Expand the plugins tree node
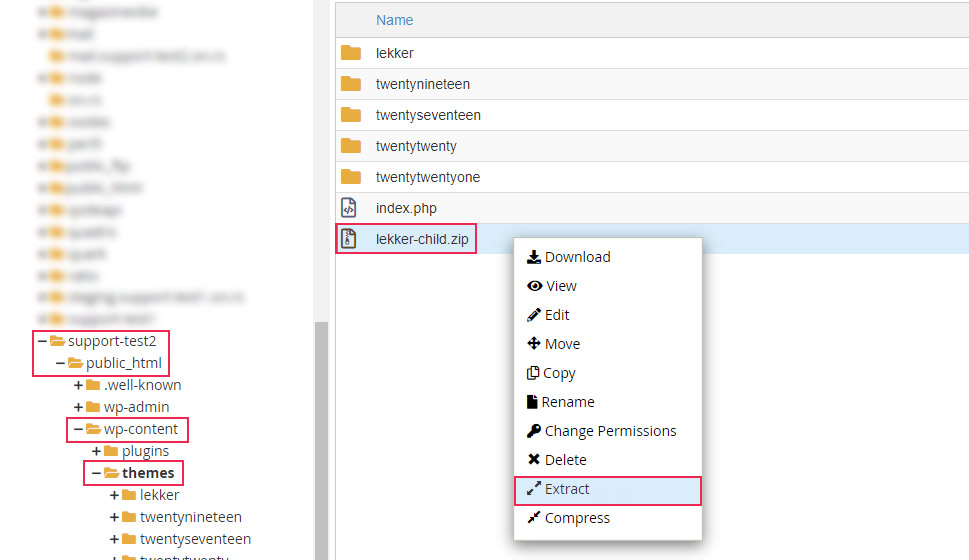The height and width of the screenshot is (560, 969). pos(96,451)
